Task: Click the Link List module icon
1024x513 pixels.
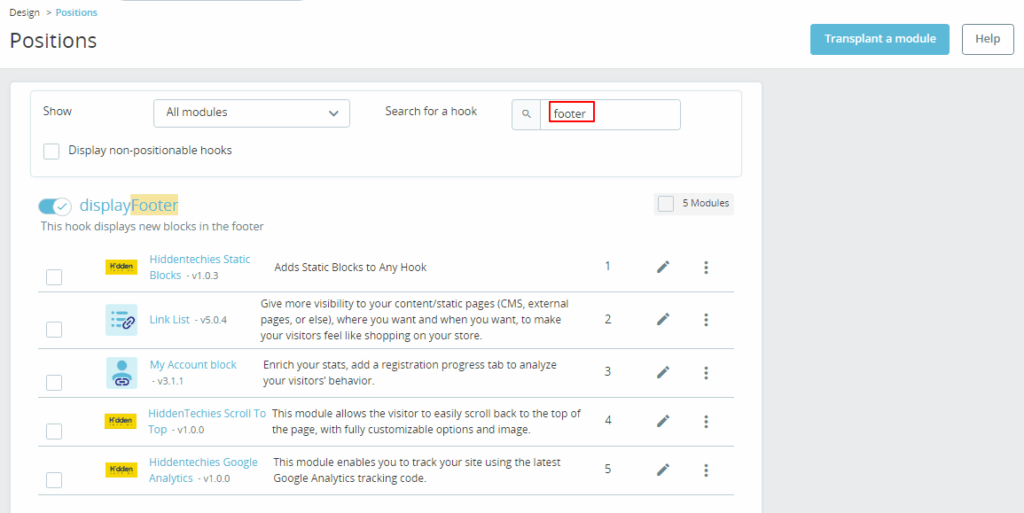Action: (x=121, y=320)
